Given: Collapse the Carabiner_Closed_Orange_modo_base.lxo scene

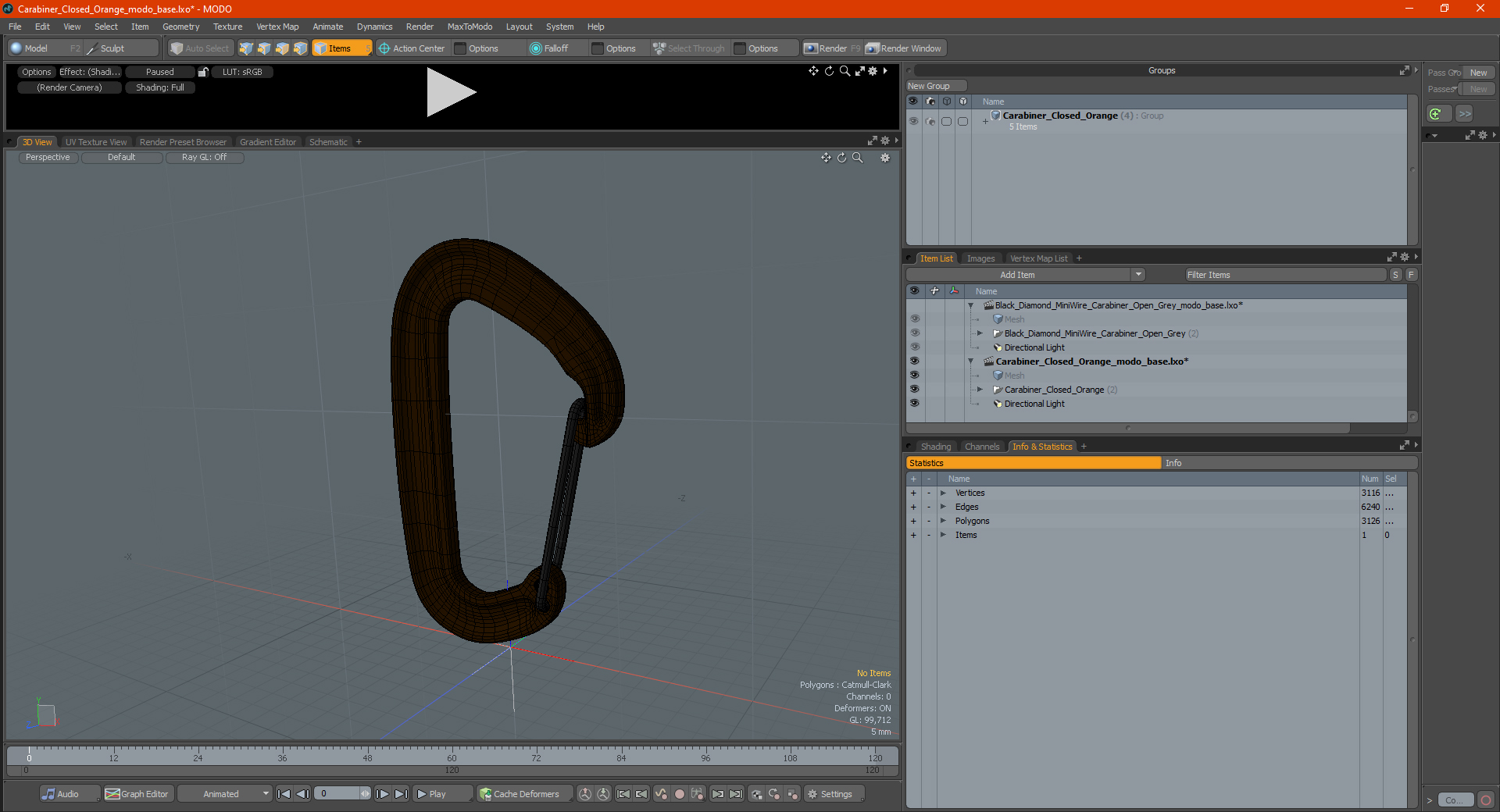Looking at the screenshot, I should 971,361.
